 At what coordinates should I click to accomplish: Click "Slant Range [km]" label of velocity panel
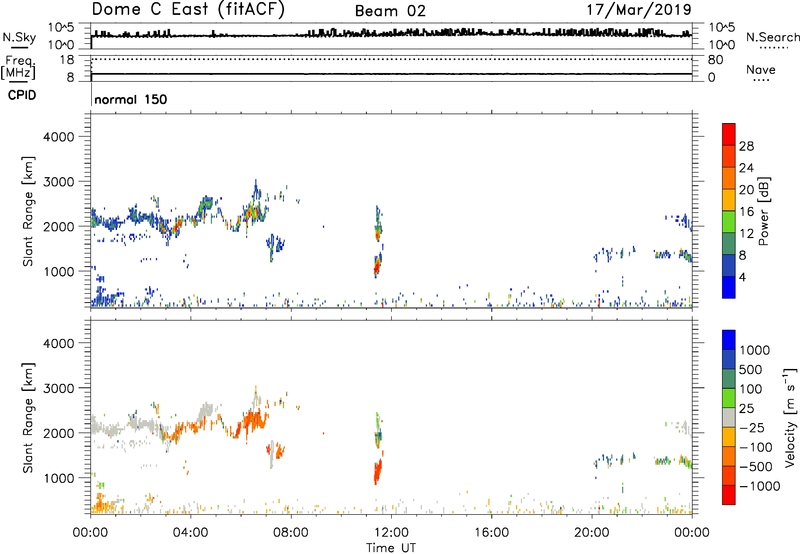[x=28, y=418]
